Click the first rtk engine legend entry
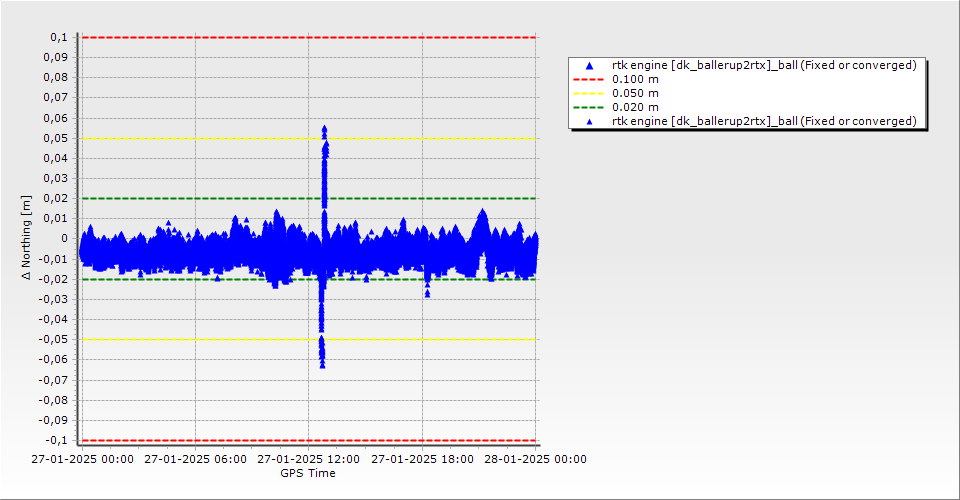The image size is (960, 500). [764, 65]
